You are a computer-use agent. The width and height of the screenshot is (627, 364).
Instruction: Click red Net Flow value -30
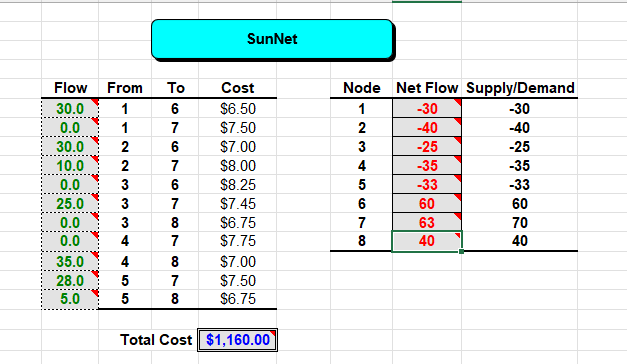[x=427, y=109]
